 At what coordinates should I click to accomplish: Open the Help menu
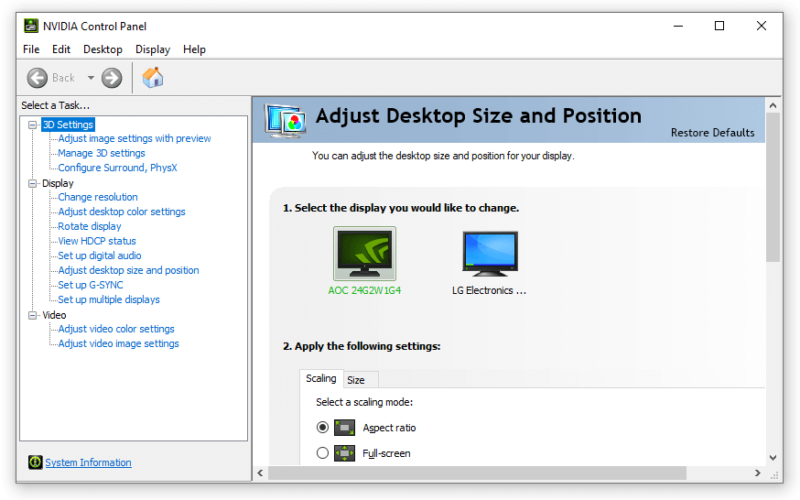(x=194, y=49)
